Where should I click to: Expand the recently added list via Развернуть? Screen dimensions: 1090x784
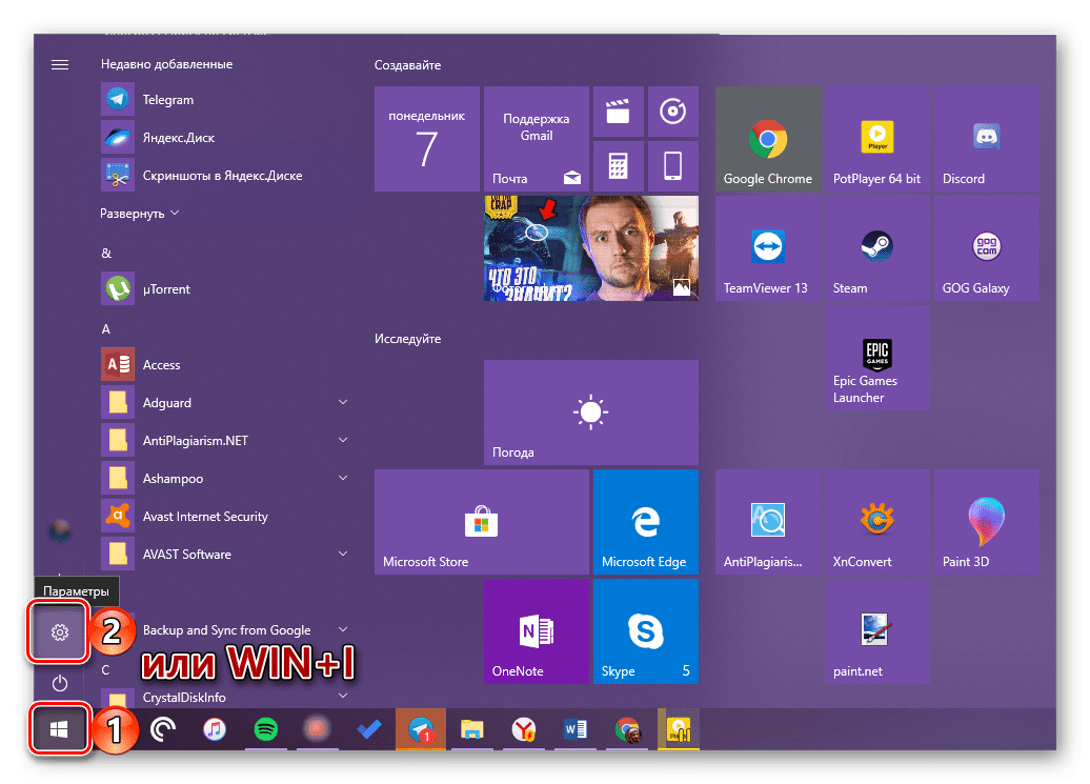coord(139,214)
